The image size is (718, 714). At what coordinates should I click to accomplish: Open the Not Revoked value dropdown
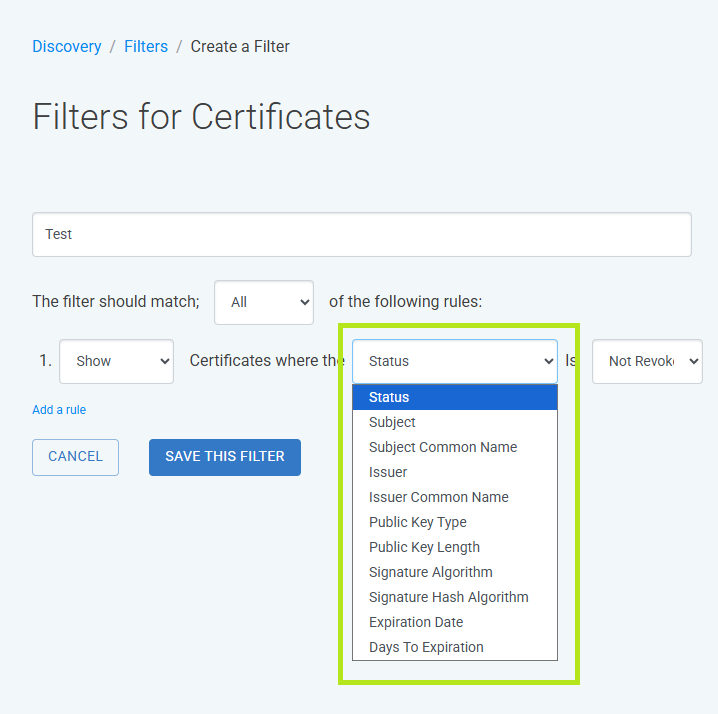point(647,361)
